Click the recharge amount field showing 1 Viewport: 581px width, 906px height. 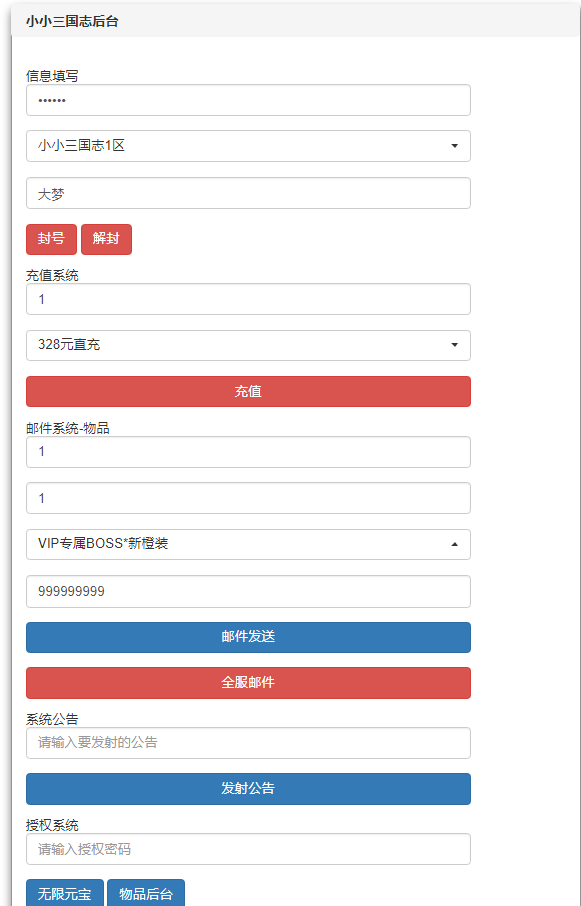(247, 298)
